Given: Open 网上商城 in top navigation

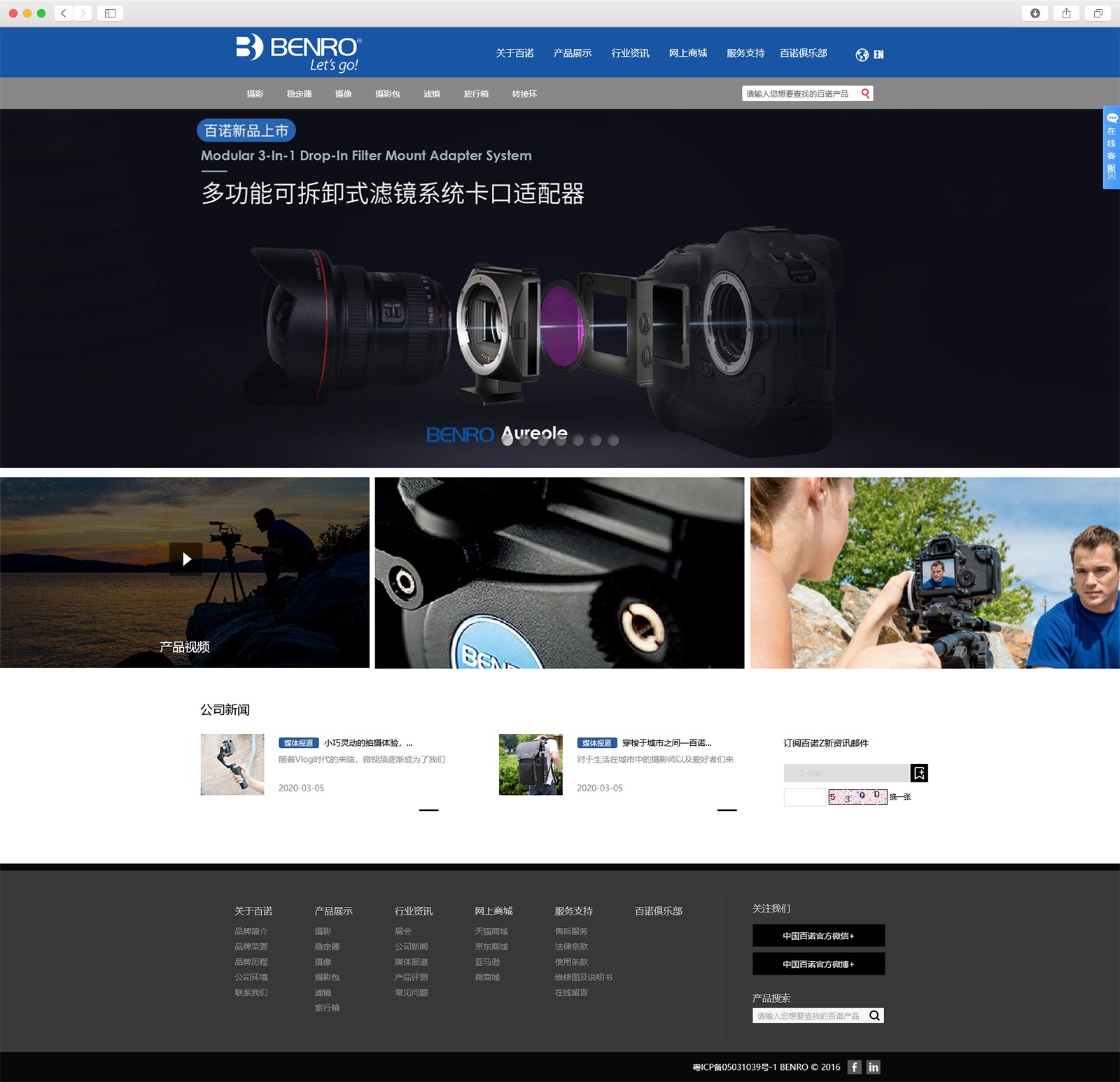Looking at the screenshot, I should pyautogui.click(x=687, y=53).
